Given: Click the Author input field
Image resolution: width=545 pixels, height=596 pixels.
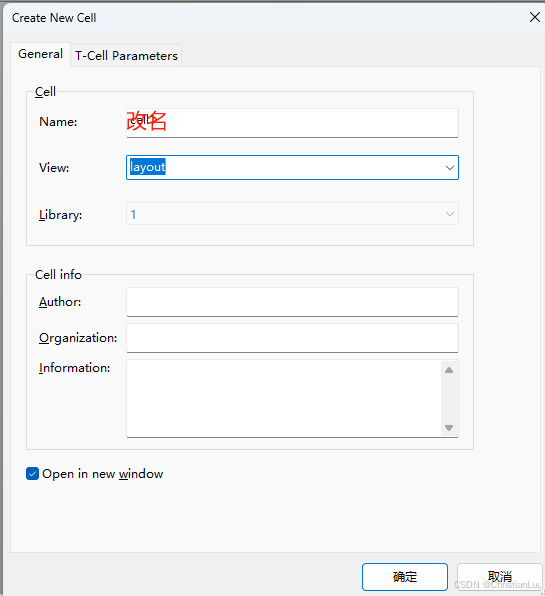Looking at the screenshot, I should coord(292,302).
